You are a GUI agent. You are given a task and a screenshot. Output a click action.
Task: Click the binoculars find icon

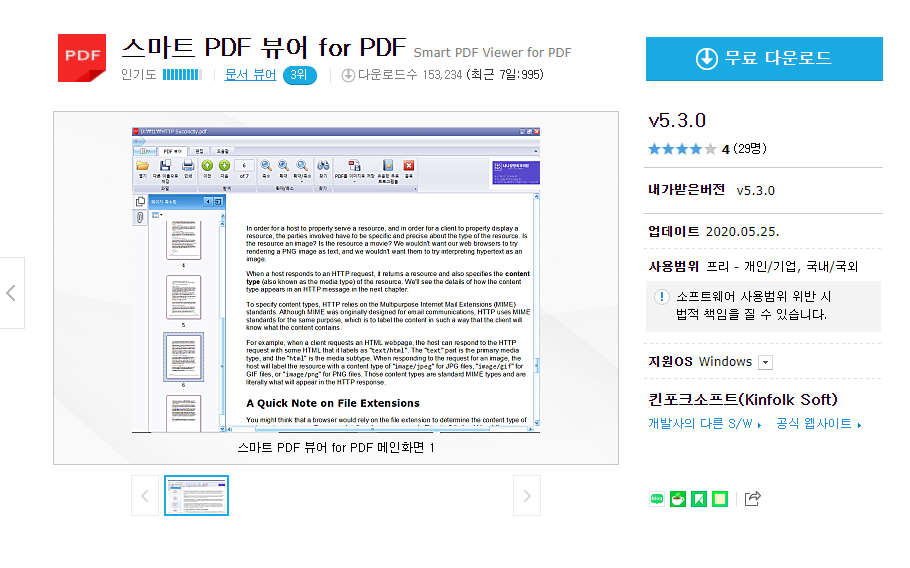tap(323, 166)
